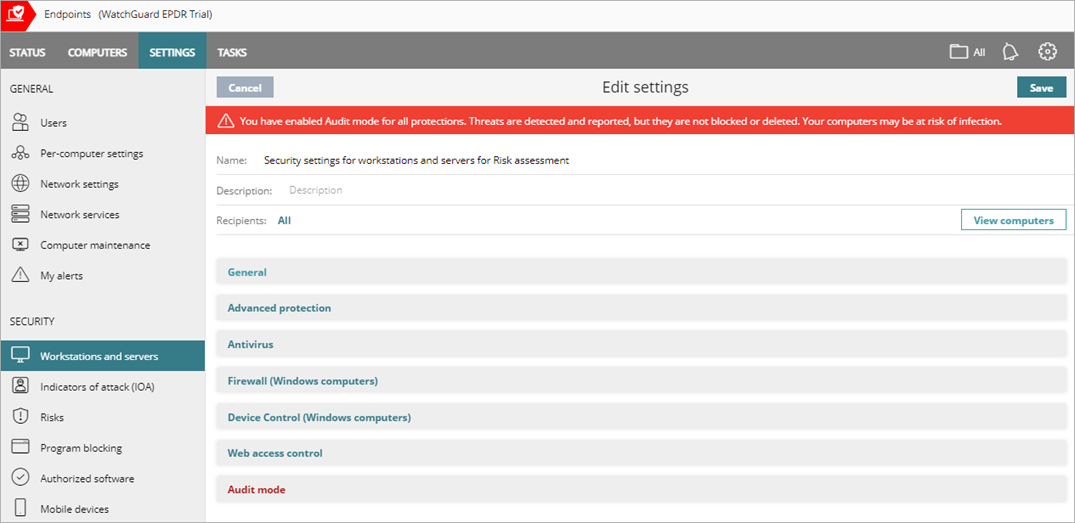
Task: Click the GENERAL sidebar heading
Action: 31,88
